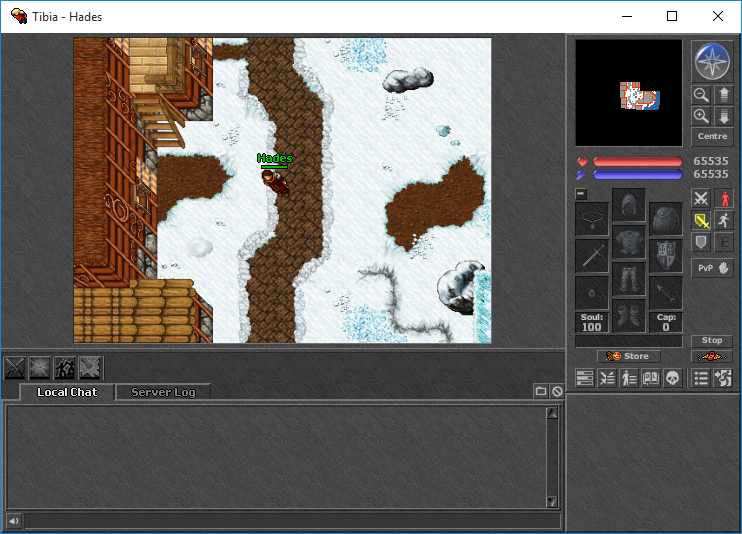Click ignore list crossed circle icon
This screenshot has height=534, width=742.
[x=557, y=391]
